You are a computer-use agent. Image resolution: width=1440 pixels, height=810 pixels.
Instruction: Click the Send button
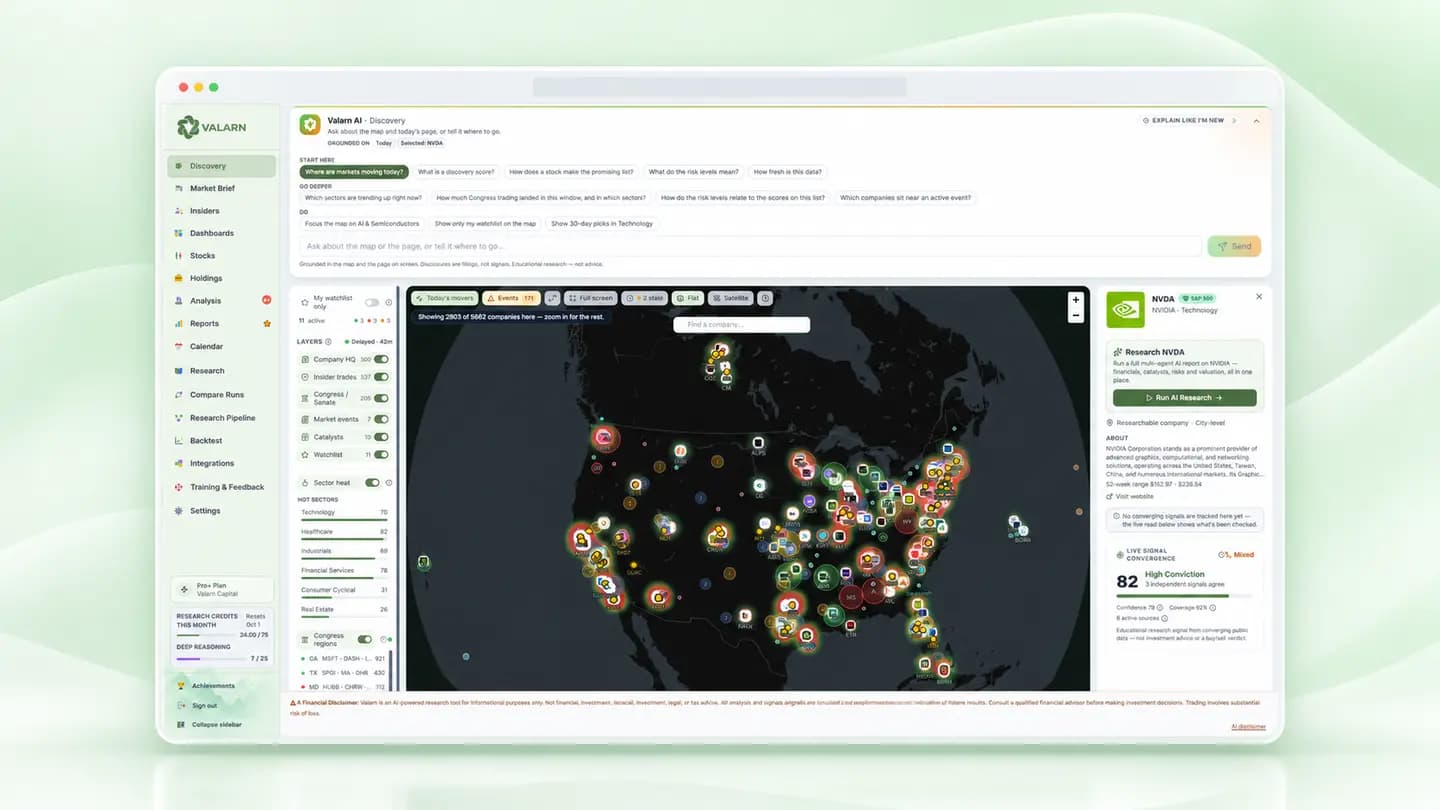pos(1234,246)
